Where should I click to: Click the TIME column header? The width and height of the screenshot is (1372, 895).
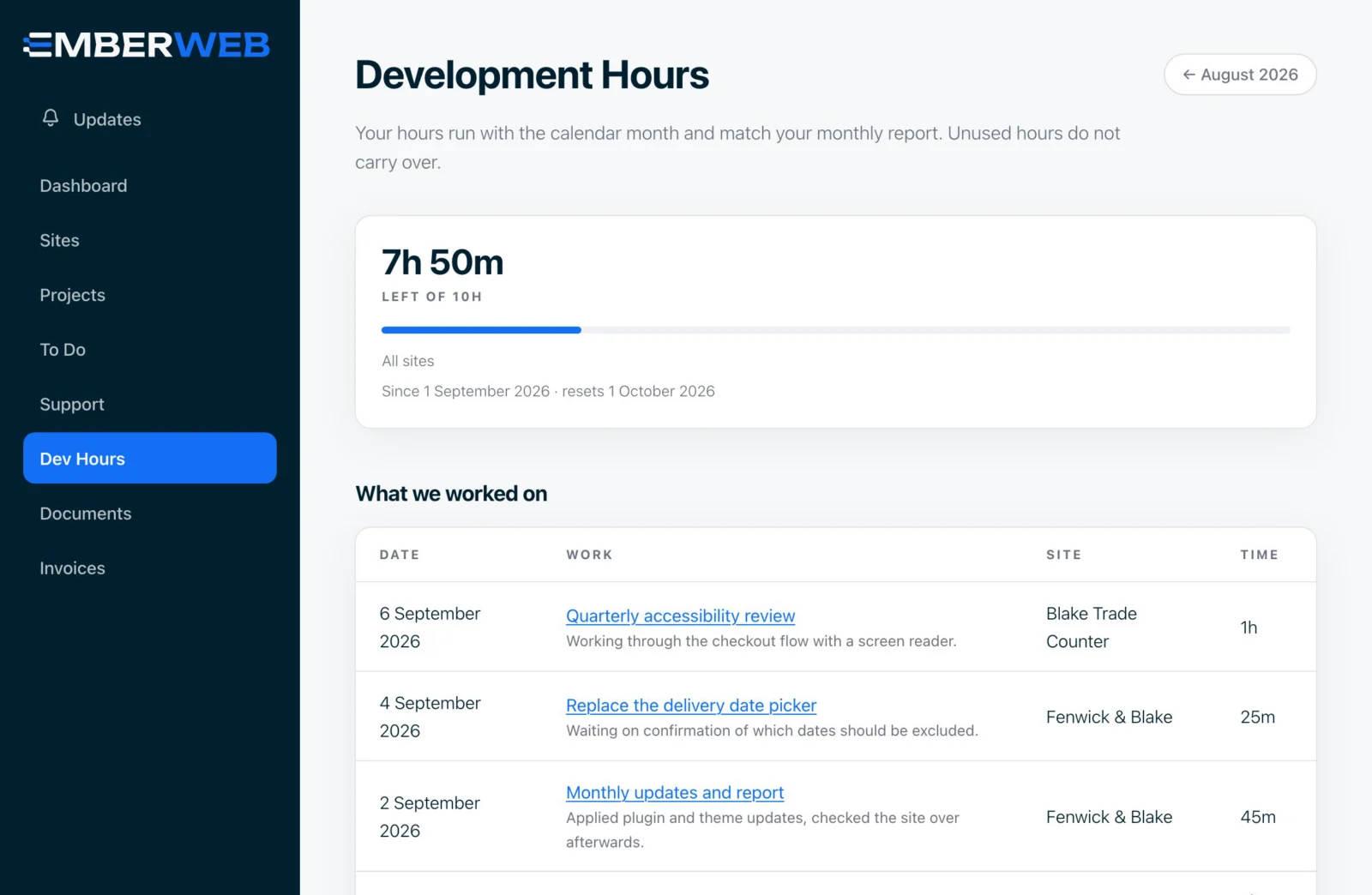point(1259,555)
